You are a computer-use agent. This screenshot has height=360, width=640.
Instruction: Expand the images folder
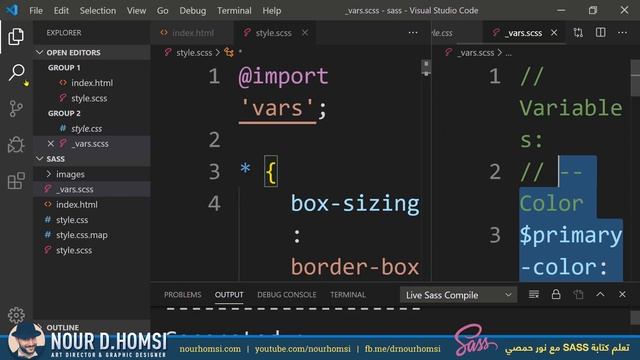coord(92,174)
